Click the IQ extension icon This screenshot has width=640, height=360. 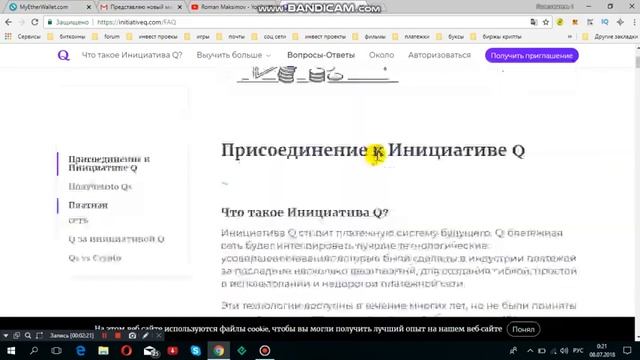pos(605,22)
